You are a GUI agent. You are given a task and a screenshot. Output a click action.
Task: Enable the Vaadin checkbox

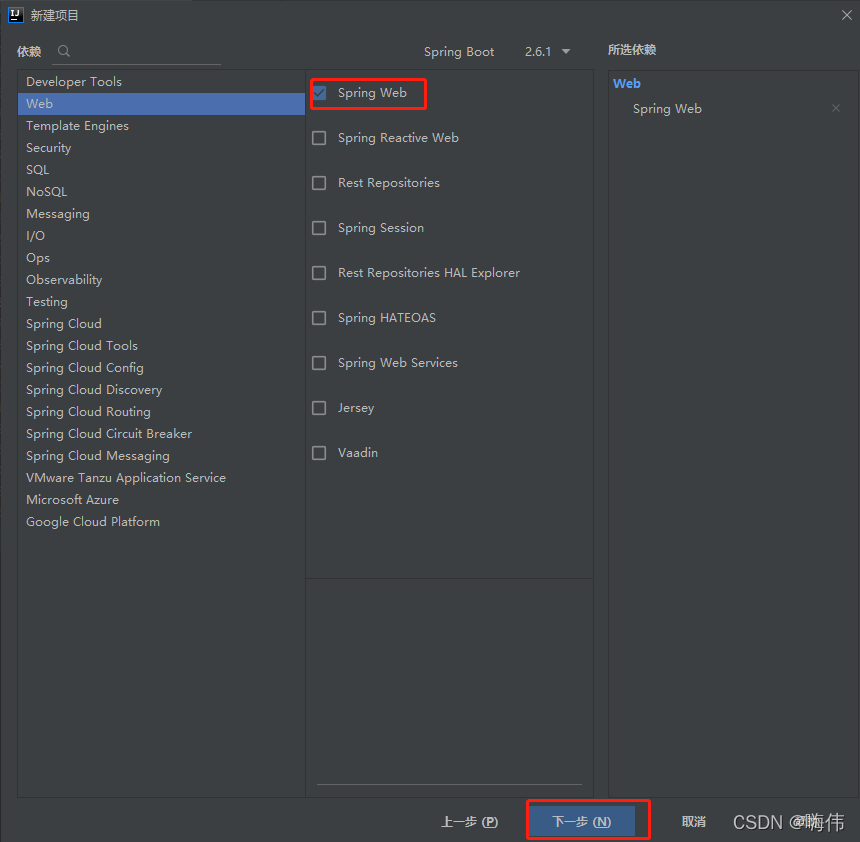319,453
